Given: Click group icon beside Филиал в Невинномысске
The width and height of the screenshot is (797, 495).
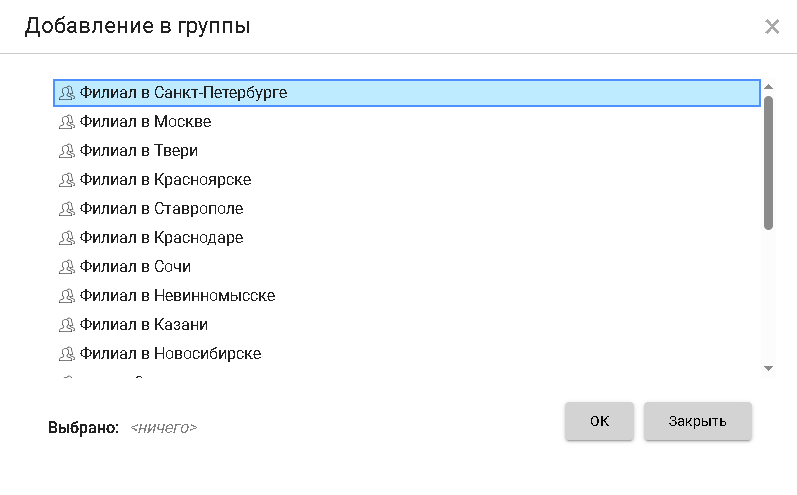Looking at the screenshot, I should point(67,296).
